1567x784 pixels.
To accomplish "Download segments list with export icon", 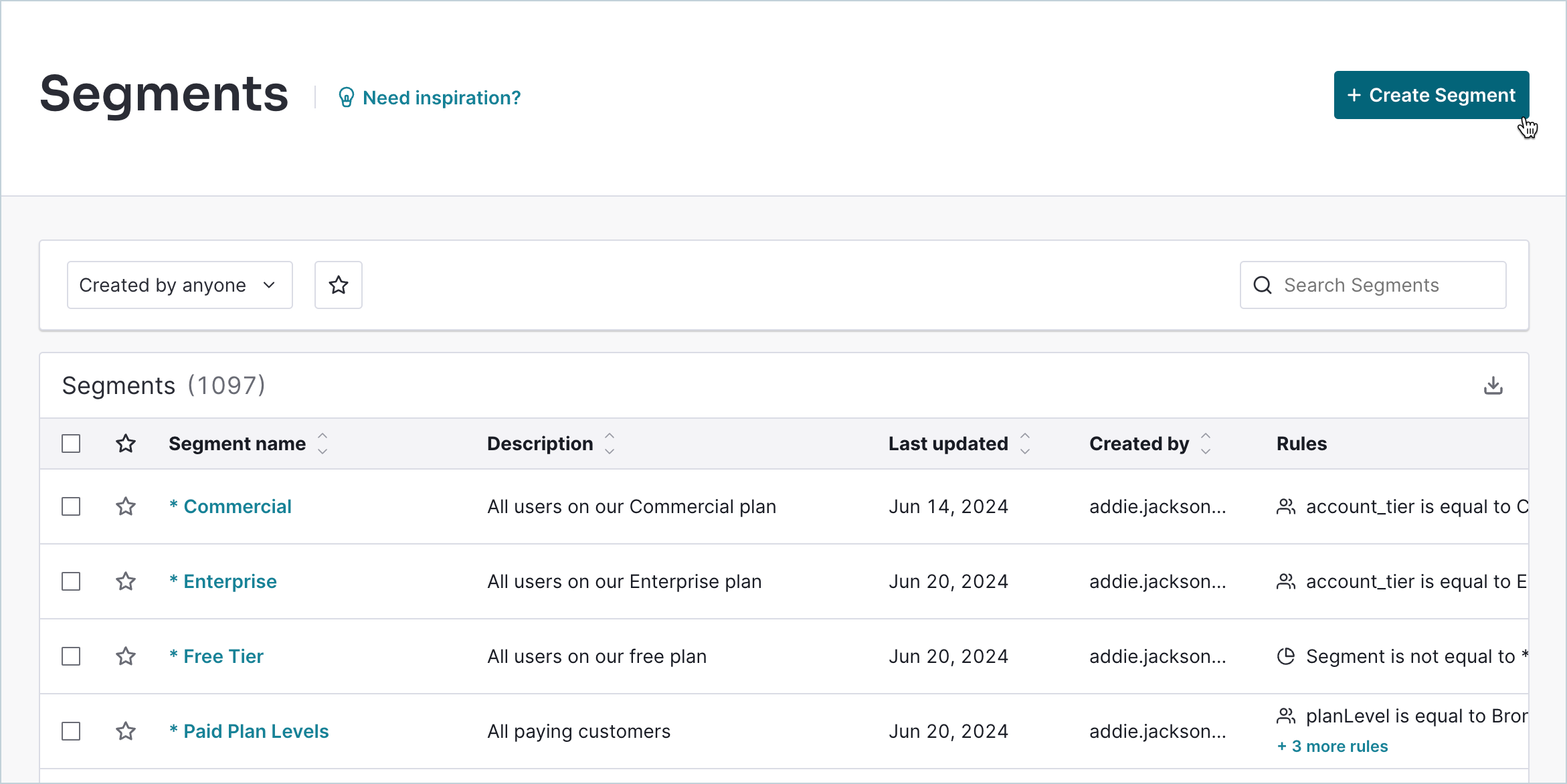I will pos(1493,386).
